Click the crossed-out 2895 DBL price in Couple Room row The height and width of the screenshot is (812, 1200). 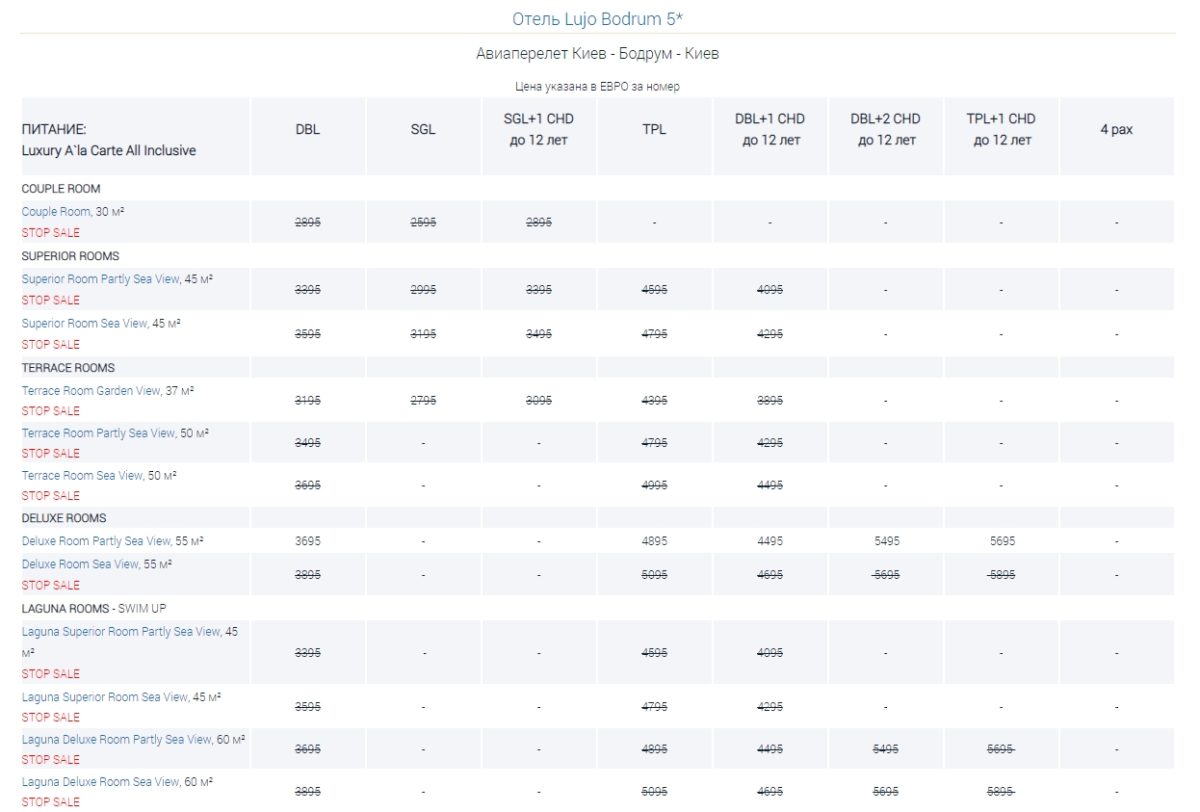[x=308, y=223]
